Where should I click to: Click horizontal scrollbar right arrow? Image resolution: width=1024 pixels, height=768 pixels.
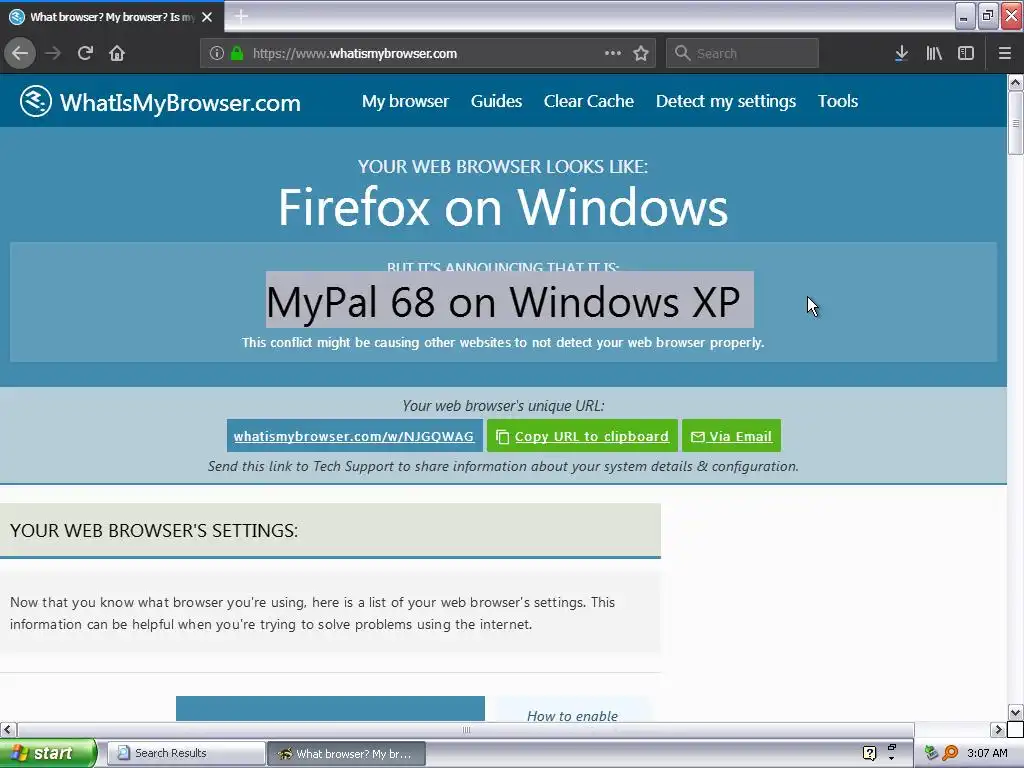click(x=998, y=729)
